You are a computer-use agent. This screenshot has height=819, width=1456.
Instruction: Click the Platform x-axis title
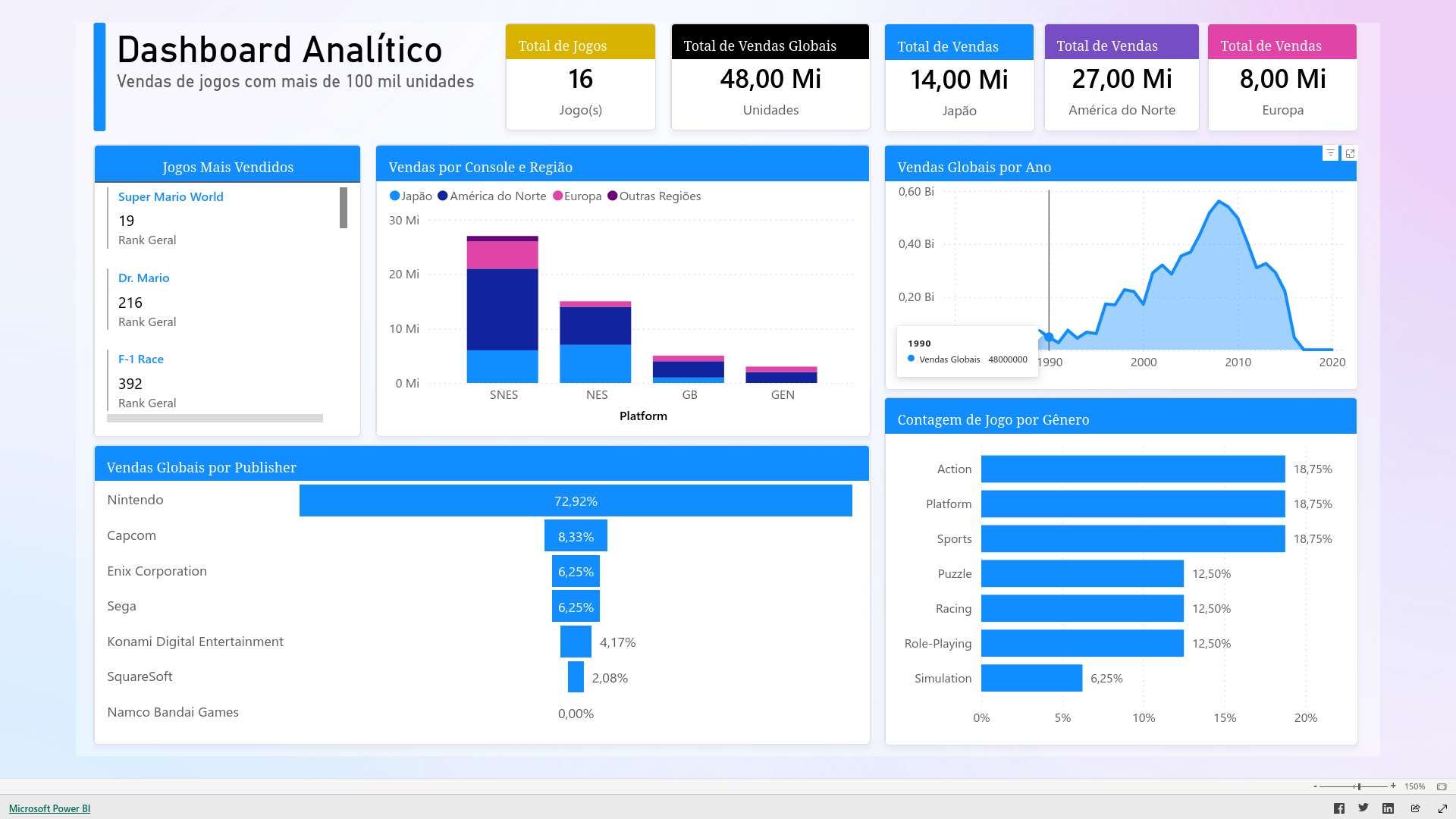tap(643, 416)
